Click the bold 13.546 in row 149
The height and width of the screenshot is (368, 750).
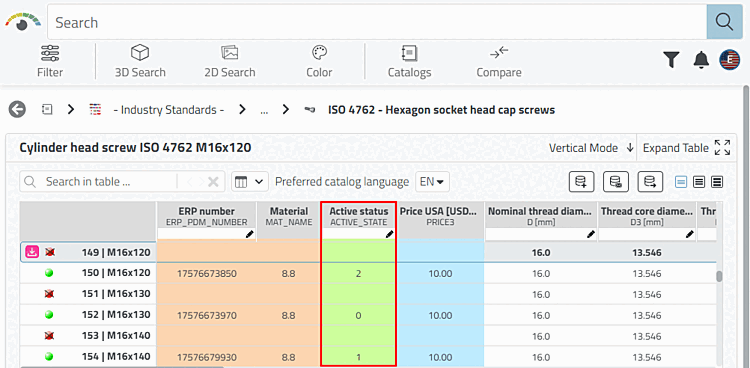647,252
